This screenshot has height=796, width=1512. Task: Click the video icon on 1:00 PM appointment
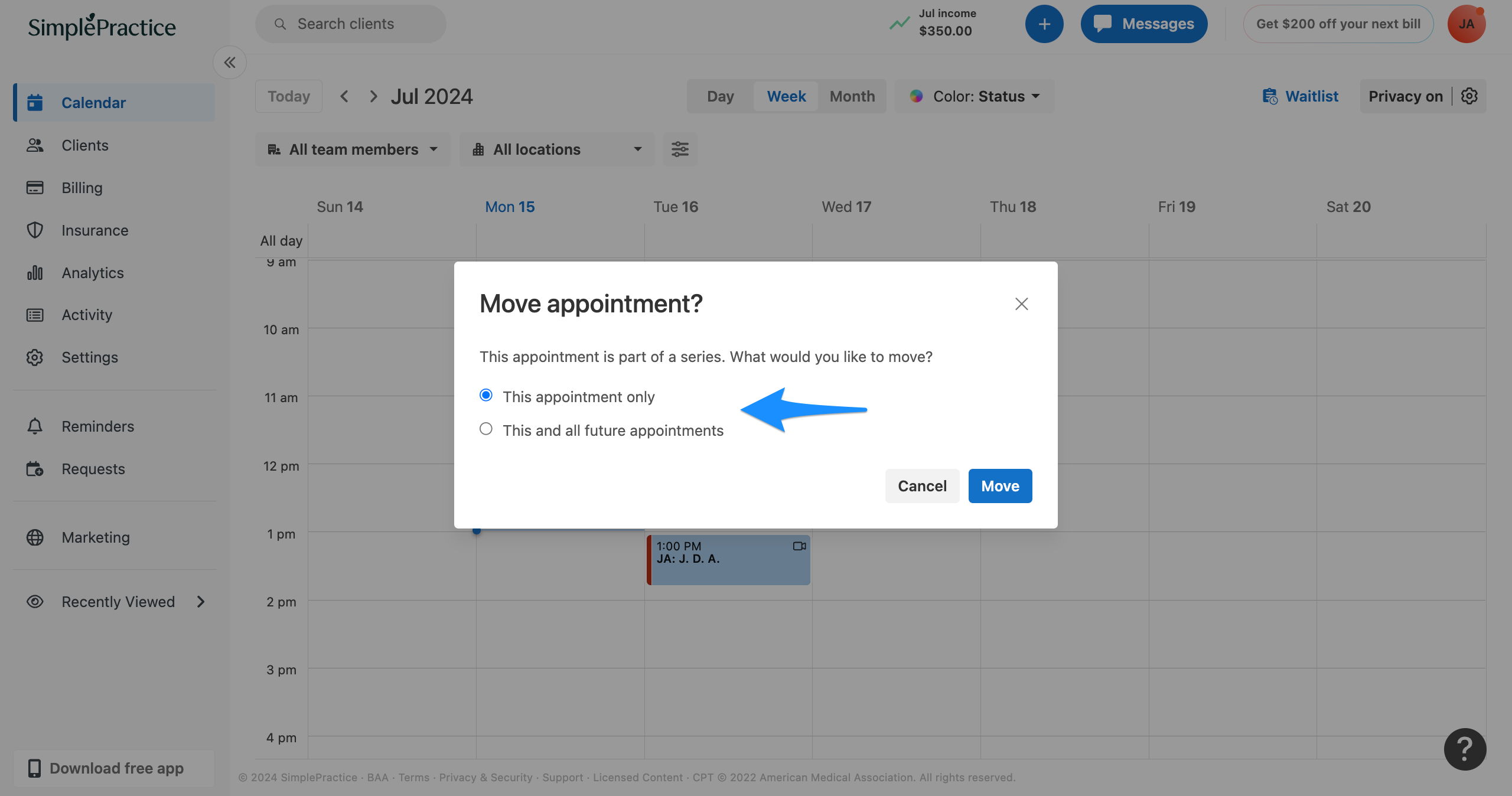[x=799, y=546]
